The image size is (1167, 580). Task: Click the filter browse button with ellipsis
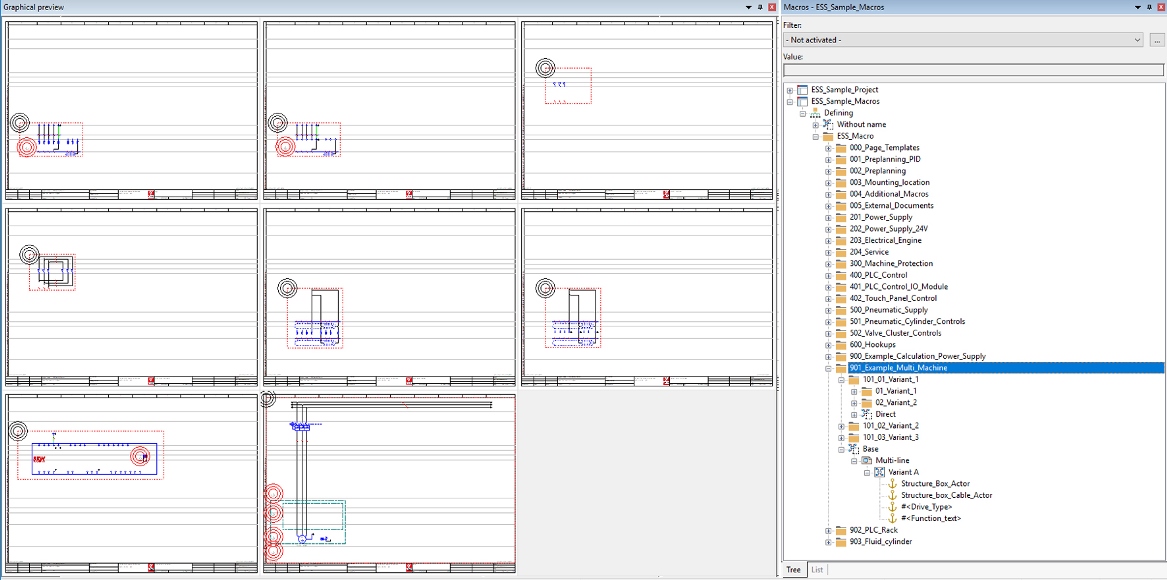point(1156,40)
